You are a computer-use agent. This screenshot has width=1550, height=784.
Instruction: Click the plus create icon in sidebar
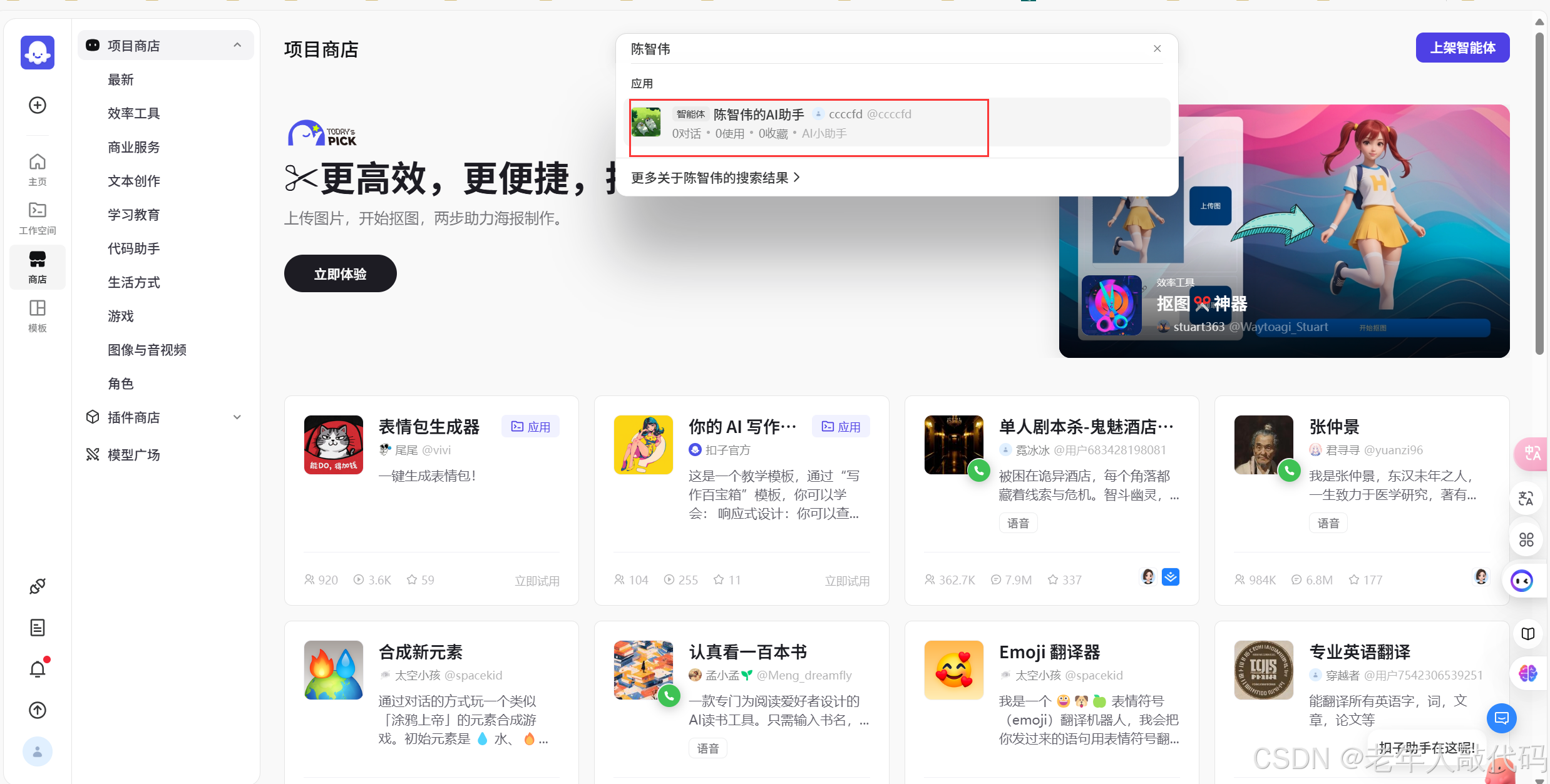tap(38, 105)
